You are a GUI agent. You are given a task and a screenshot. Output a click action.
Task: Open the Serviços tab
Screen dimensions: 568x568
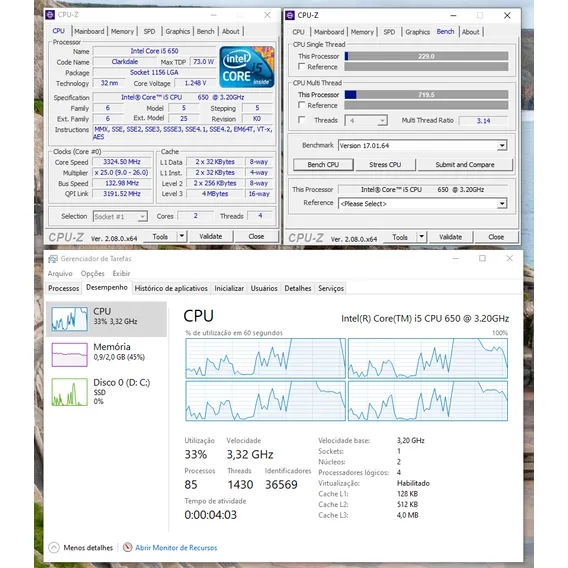click(331, 288)
